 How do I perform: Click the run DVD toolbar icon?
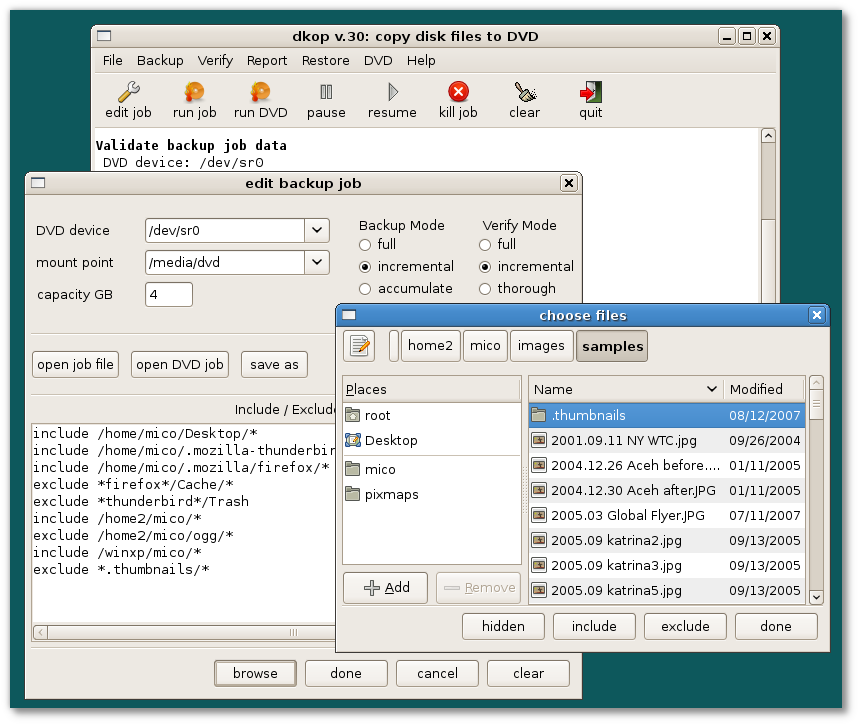[261, 92]
